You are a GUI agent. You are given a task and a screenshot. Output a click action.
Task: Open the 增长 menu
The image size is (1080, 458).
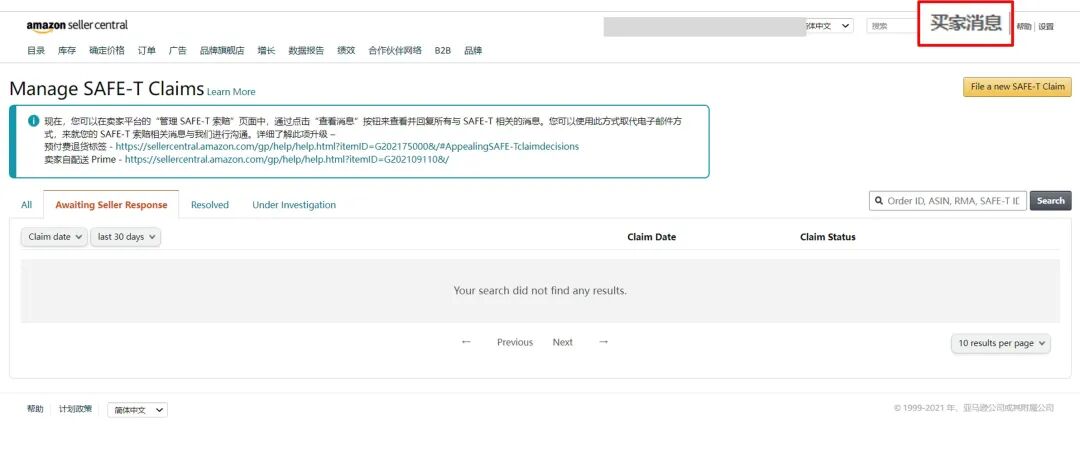[x=266, y=50]
